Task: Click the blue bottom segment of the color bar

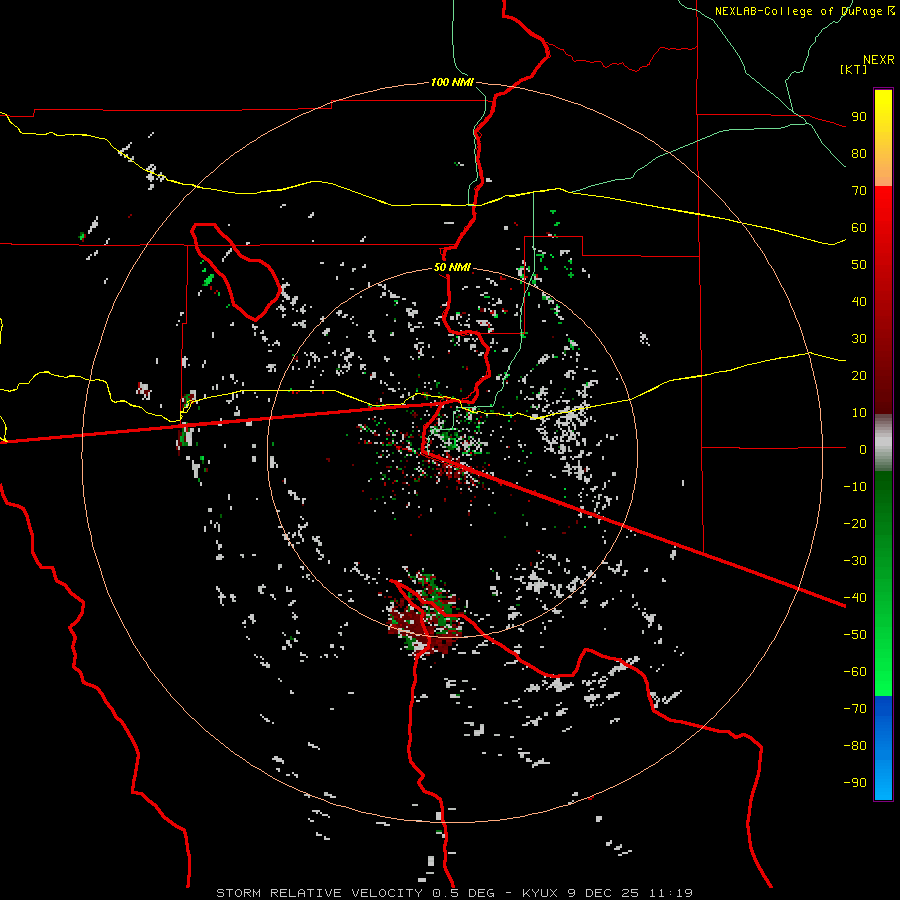Action: pyautogui.click(x=883, y=748)
